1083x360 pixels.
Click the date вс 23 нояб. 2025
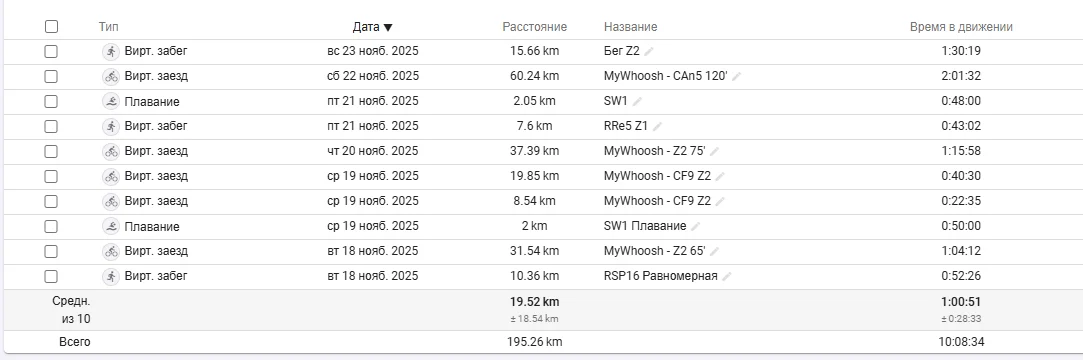tap(373, 51)
